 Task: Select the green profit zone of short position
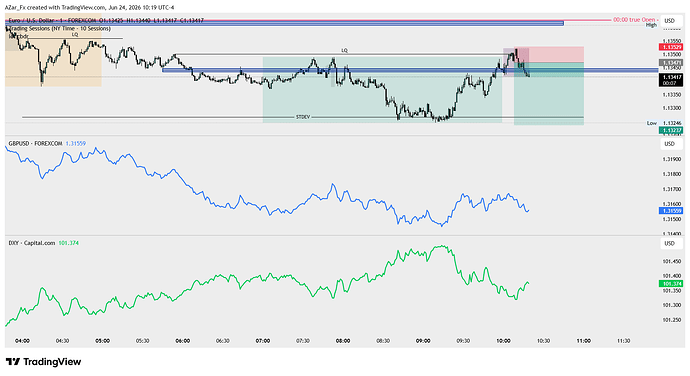tap(549, 94)
